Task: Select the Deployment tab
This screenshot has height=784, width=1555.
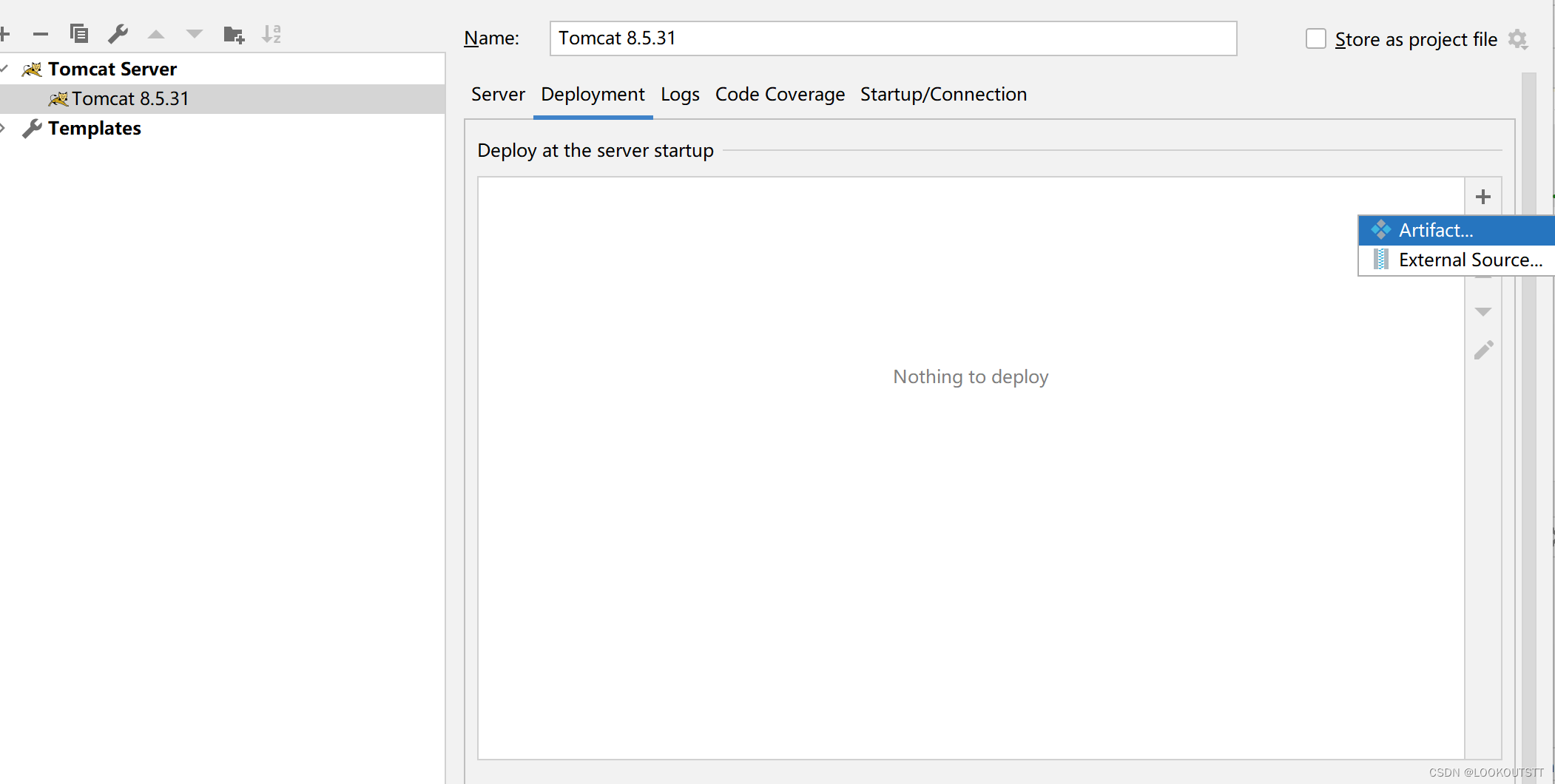Action: coord(593,95)
